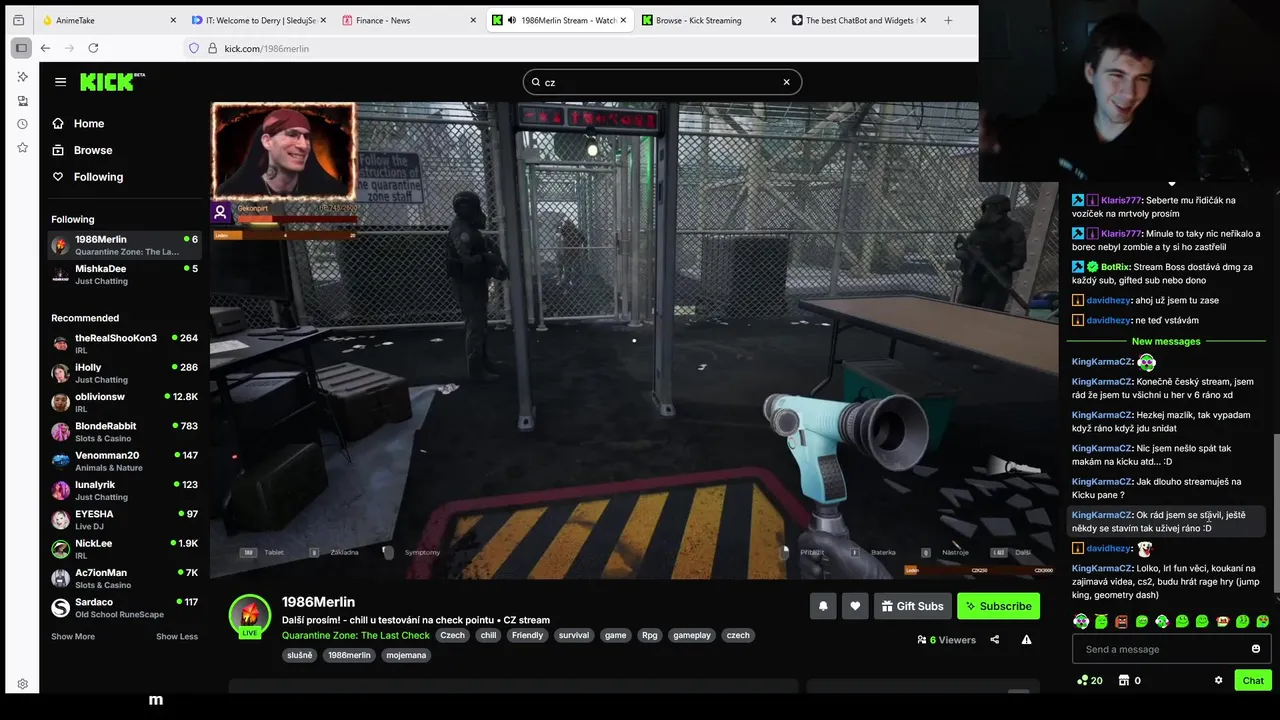Open the Kick hamburger menu
The width and height of the screenshot is (1280, 720).
coord(60,82)
